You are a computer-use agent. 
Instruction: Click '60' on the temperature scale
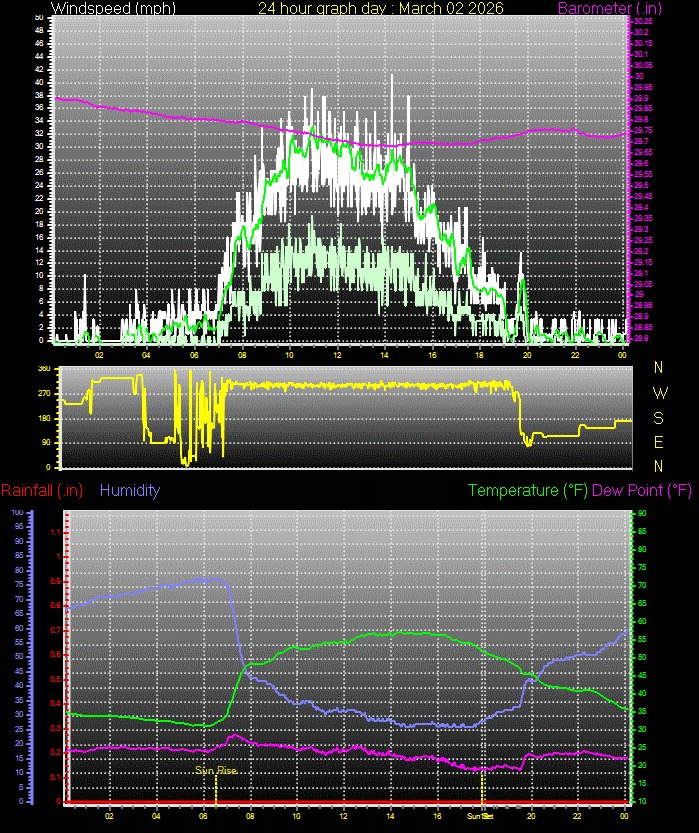[x=642, y=622]
